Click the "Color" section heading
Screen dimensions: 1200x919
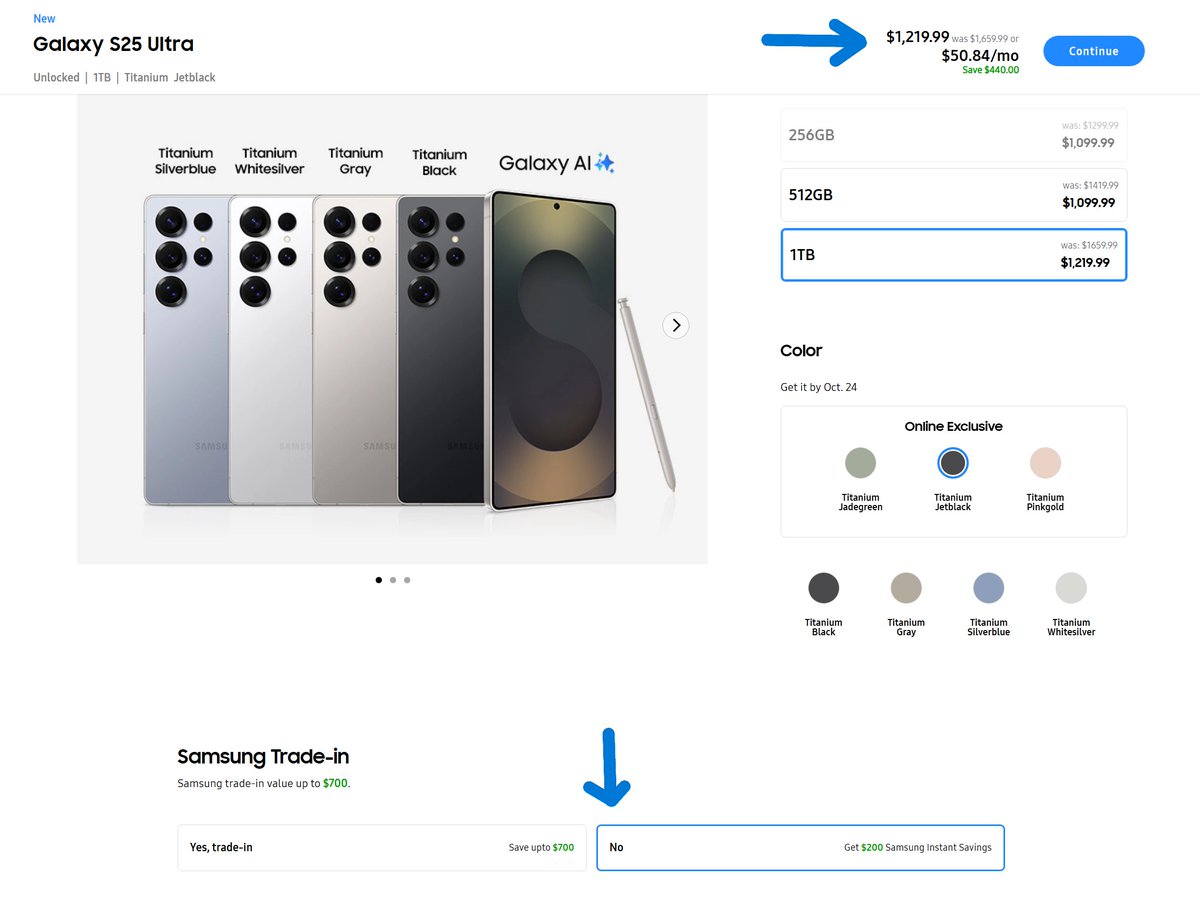click(801, 351)
